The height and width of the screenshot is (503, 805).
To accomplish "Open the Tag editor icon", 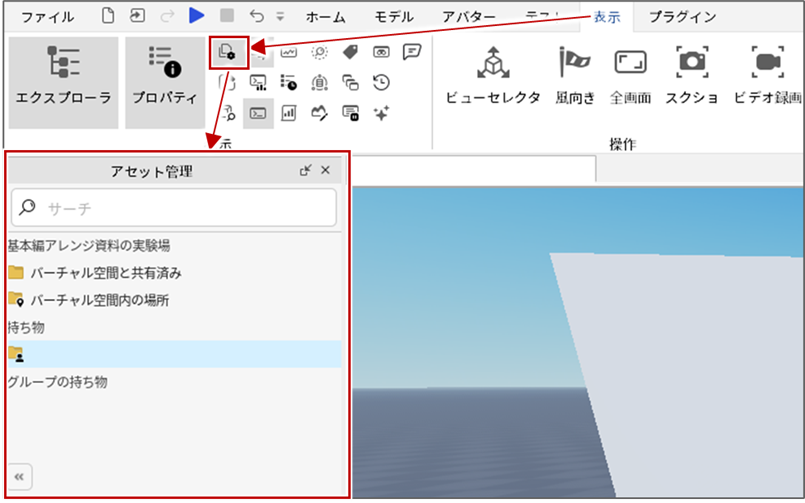I will (350, 52).
